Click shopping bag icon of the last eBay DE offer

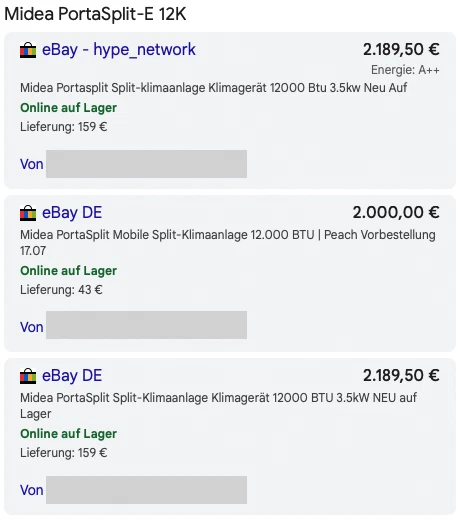pyautogui.click(x=28, y=376)
